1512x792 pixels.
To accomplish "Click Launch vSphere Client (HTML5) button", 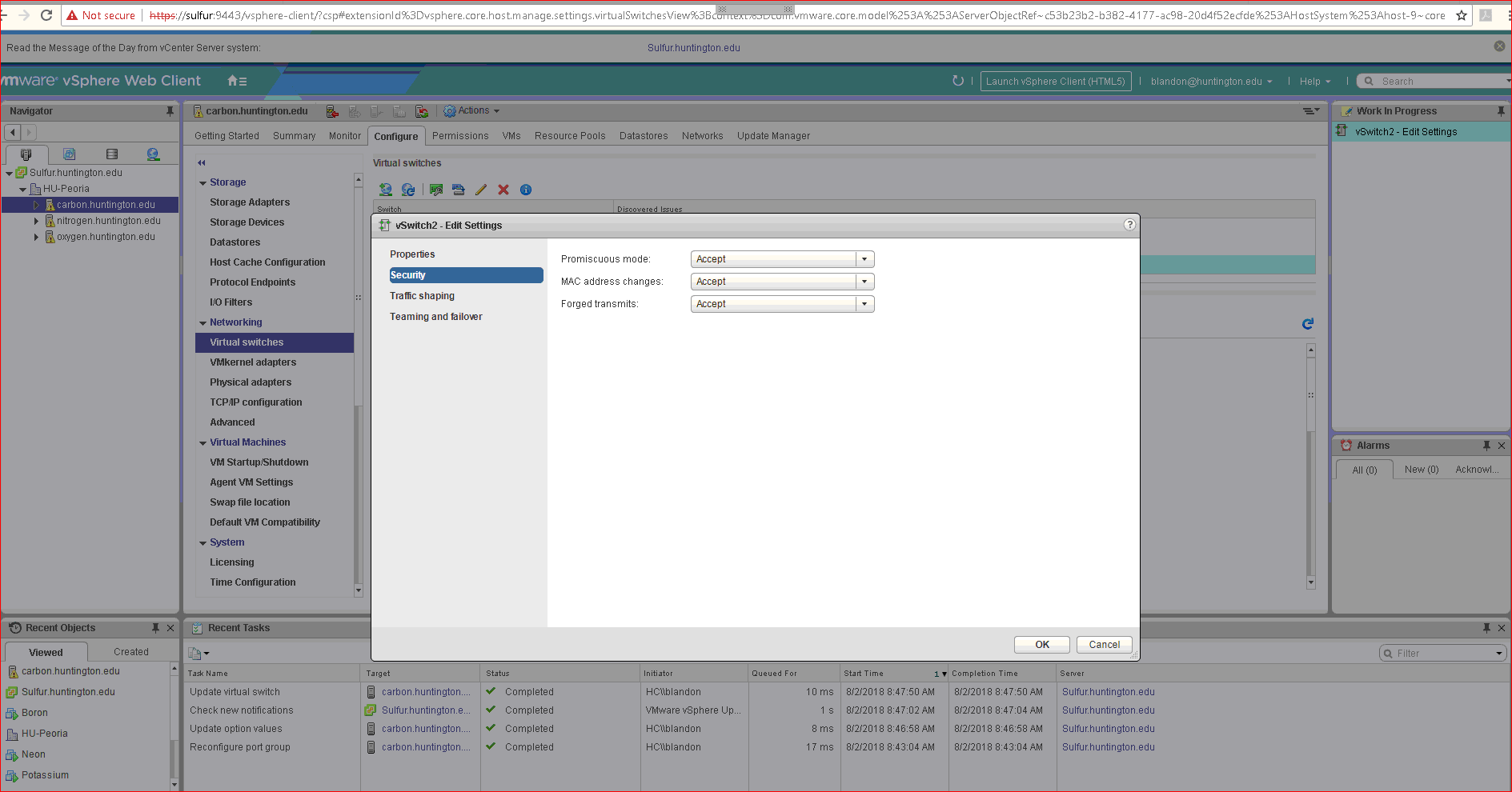I will pyautogui.click(x=1055, y=82).
